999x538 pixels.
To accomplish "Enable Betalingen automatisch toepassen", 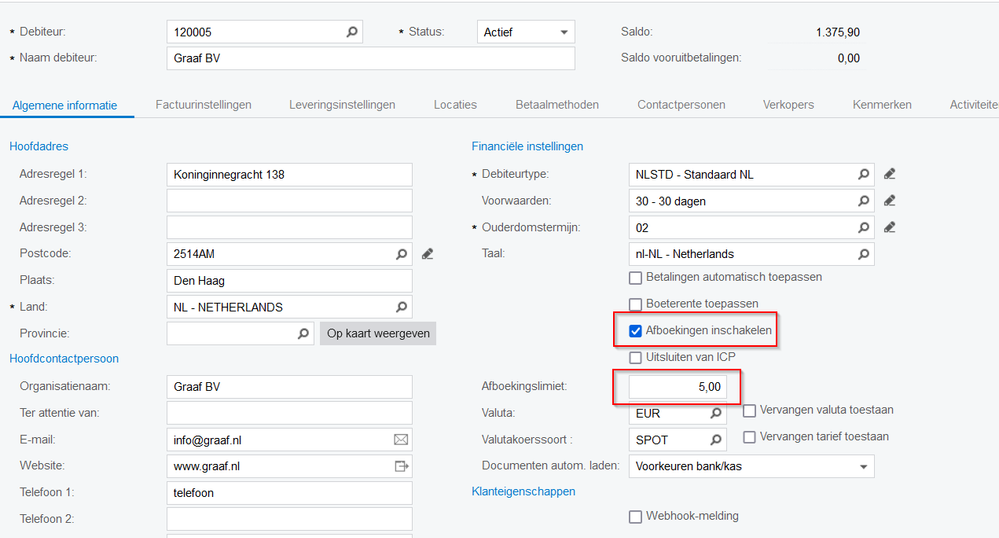I will tap(635, 278).
